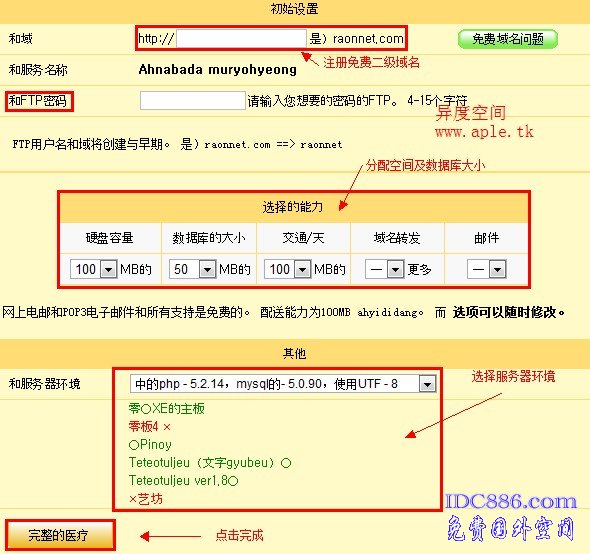Open the 域名转发 dropdown arrow
Screen dimensions: 590x554
(395, 269)
